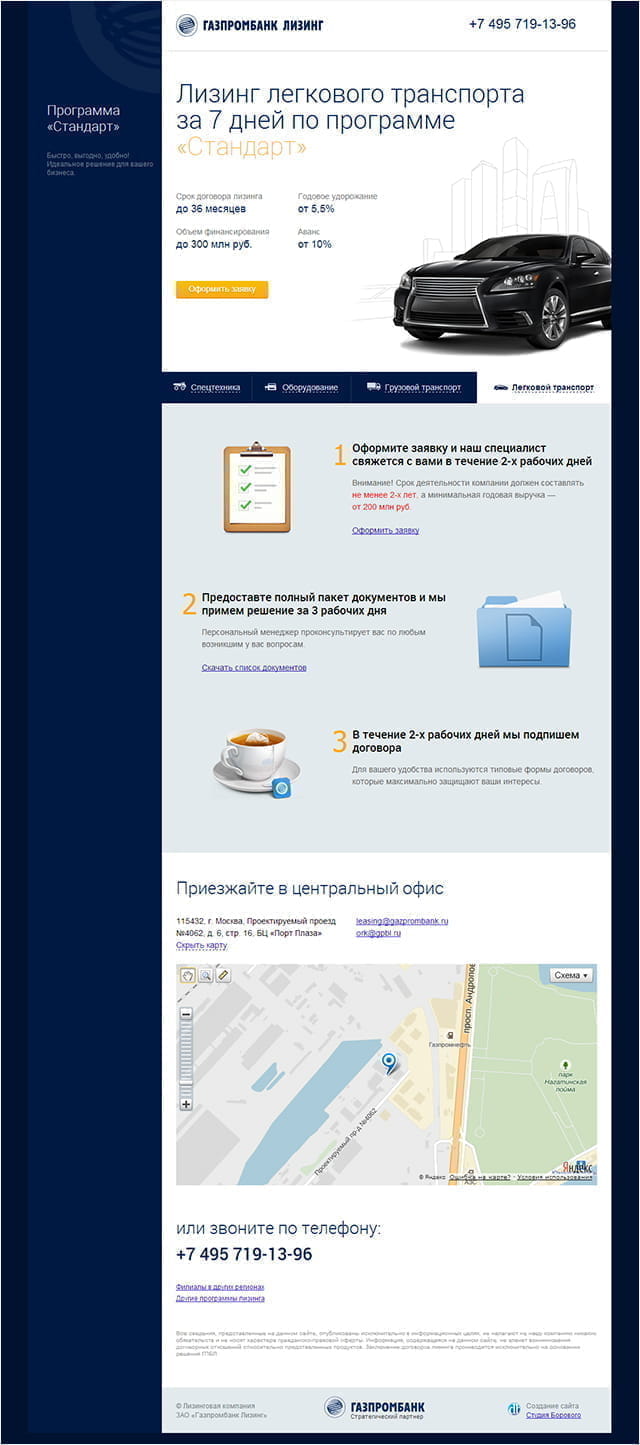Click the value до 300 млн руб.
Image resolution: width=640 pixels, height=1445 pixels.
(214, 244)
